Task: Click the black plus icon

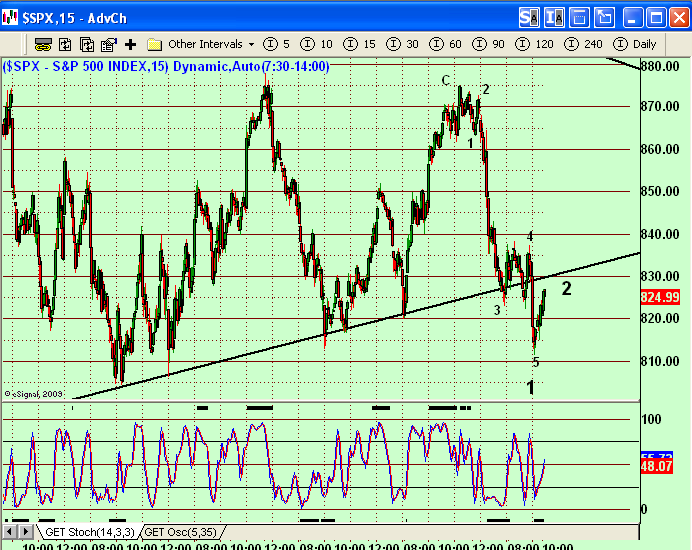Action: 130,44
